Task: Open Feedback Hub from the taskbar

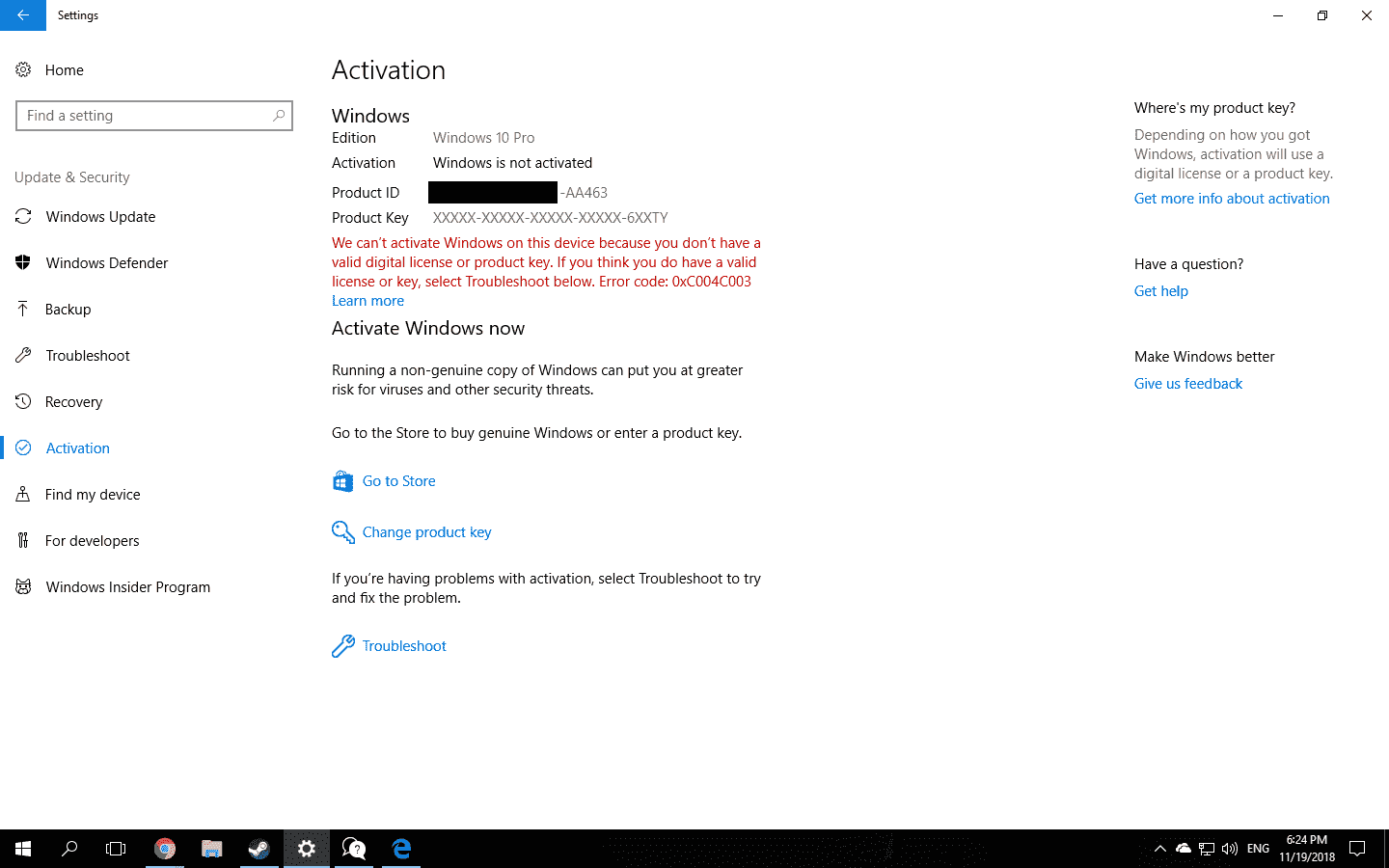Action: [354, 849]
